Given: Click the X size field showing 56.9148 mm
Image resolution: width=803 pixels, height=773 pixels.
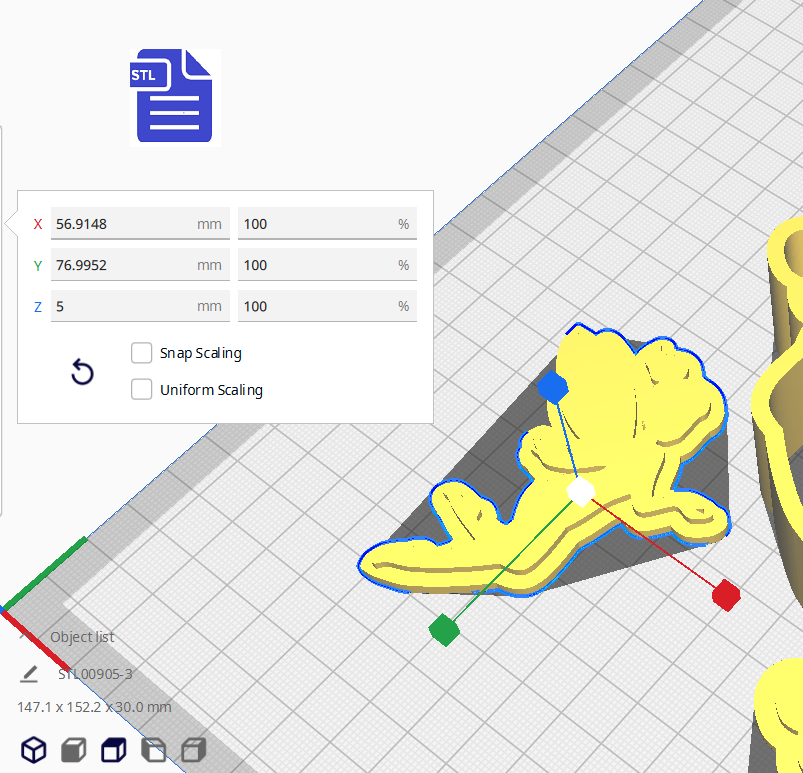Looking at the screenshot, I should coord(120,224).
